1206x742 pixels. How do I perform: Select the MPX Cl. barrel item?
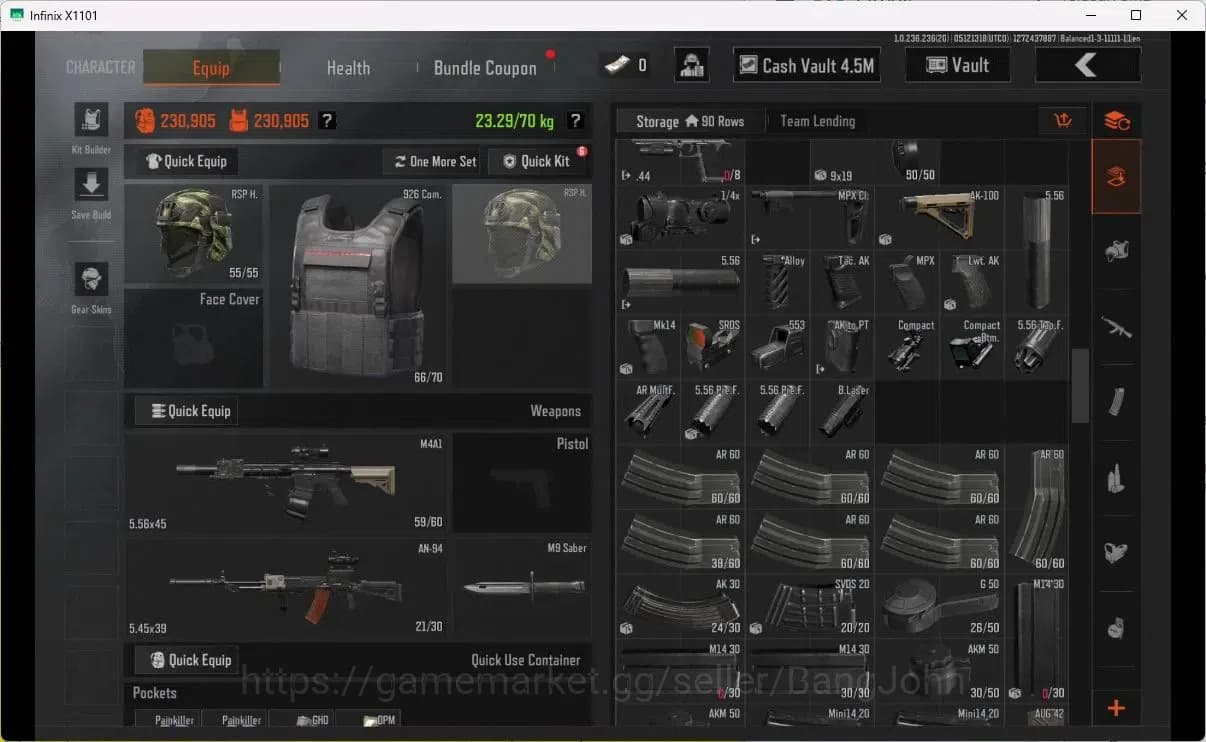coord(809,218)
